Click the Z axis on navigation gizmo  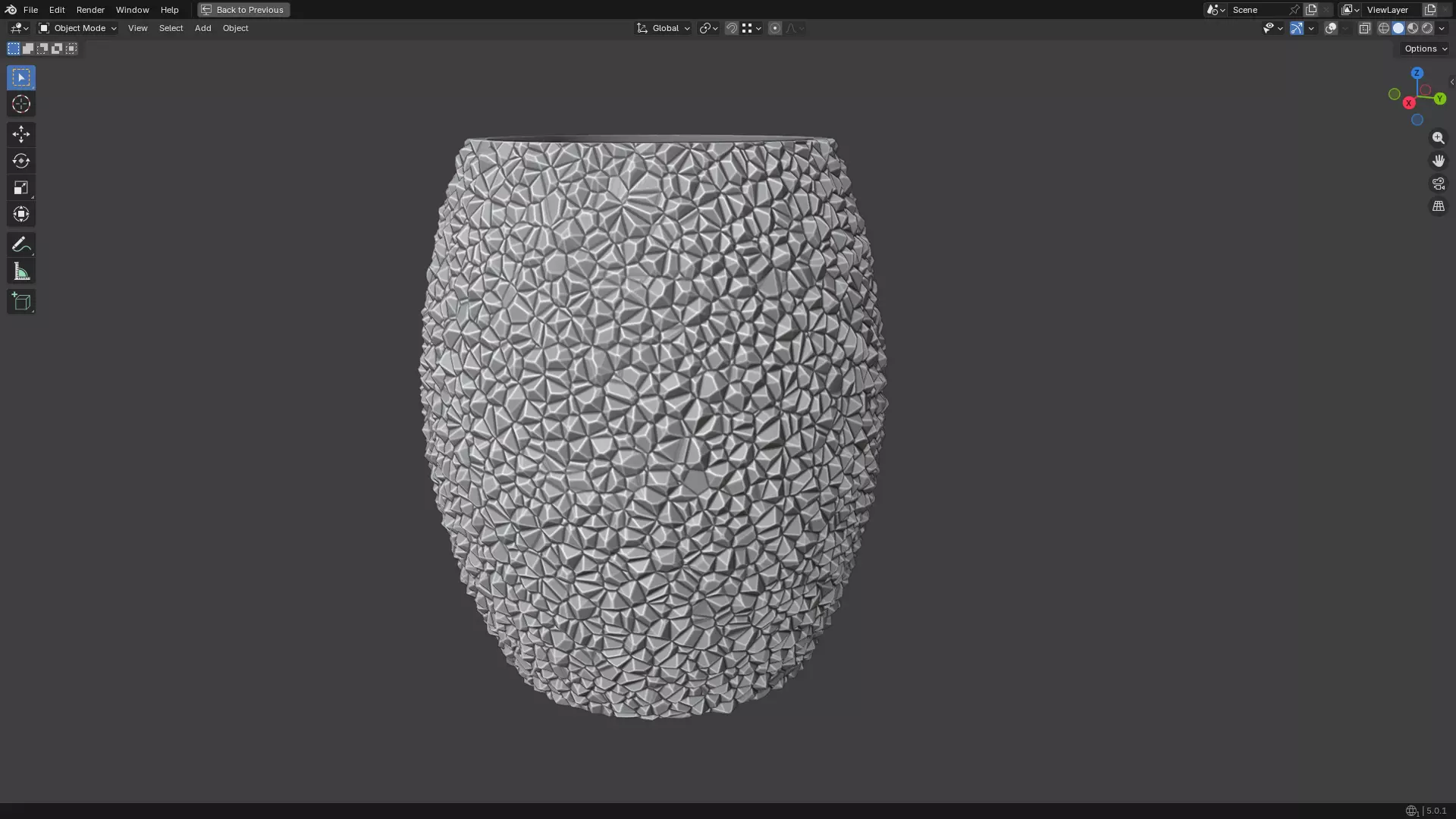point(1417,73)
